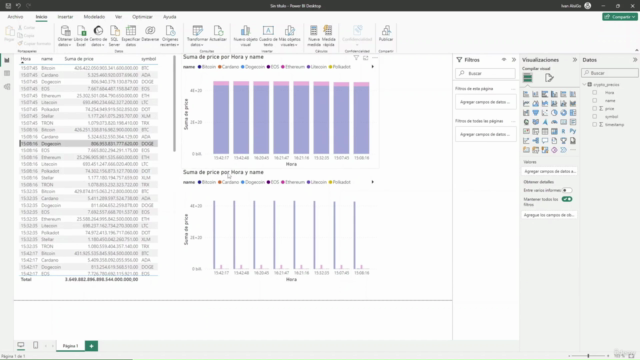
Task: Toggle Entre varios informes switch
Action: [567, 190]
